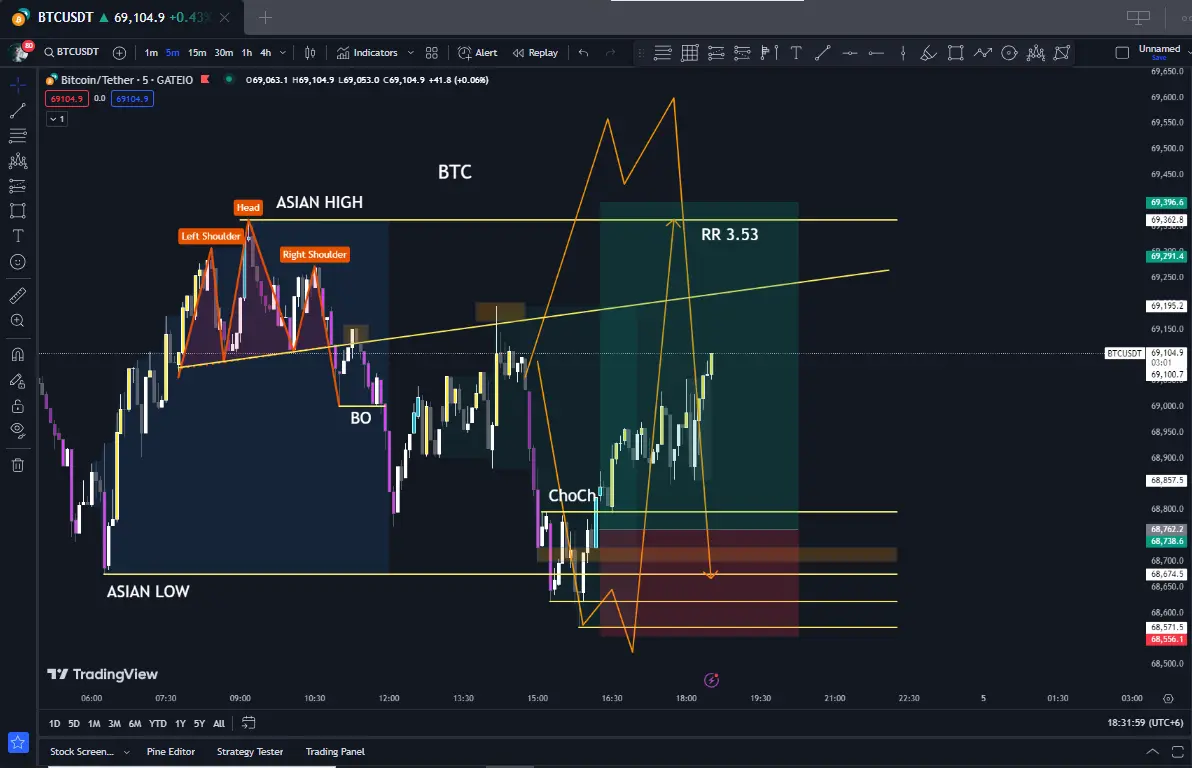The height and width of the screenshot is (768, 1192).
Task: Select head and shoulders pattern in favorites toolbar
Action: pyautogui.click(x=1035, y=52)
